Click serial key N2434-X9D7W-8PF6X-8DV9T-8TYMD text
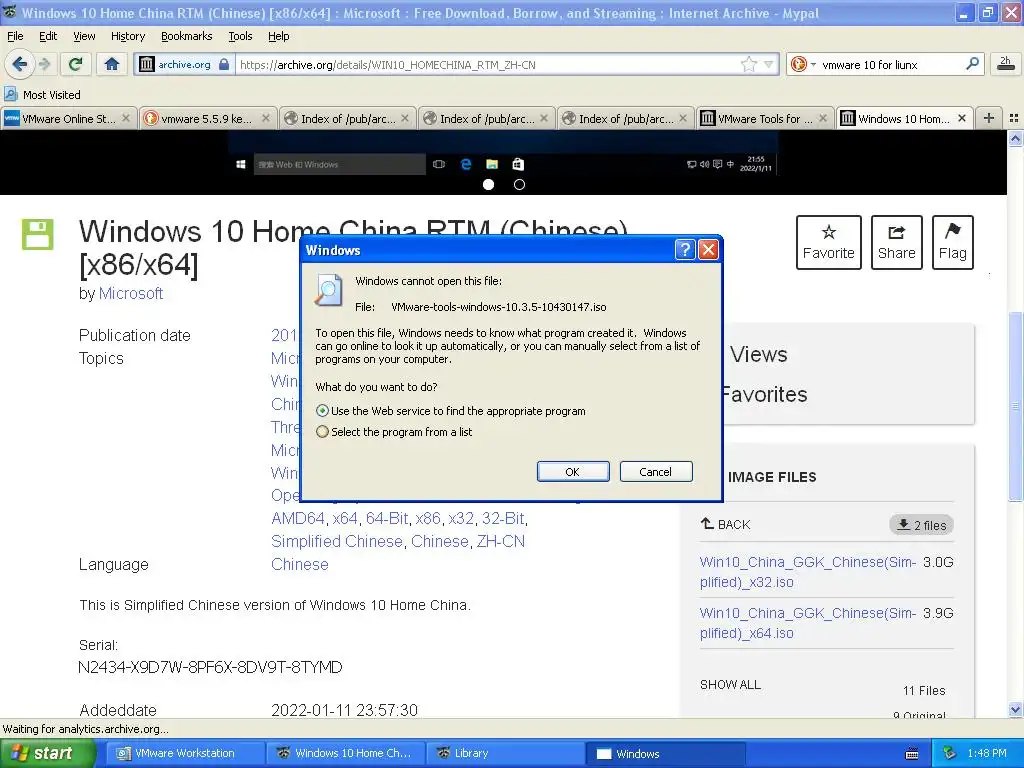The image size is (1024, 768). (210, 667)
